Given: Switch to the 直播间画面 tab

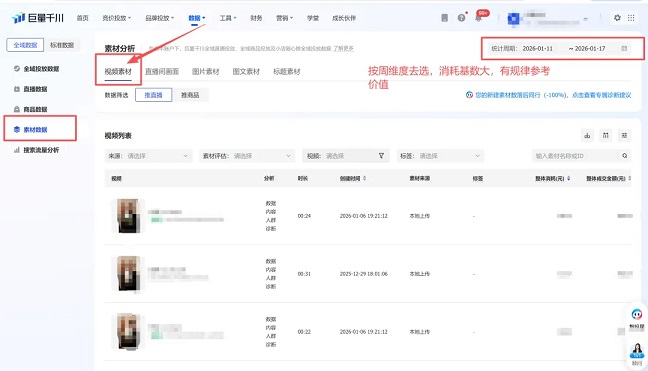Looking at the screenshot, I should coord(162,71).
